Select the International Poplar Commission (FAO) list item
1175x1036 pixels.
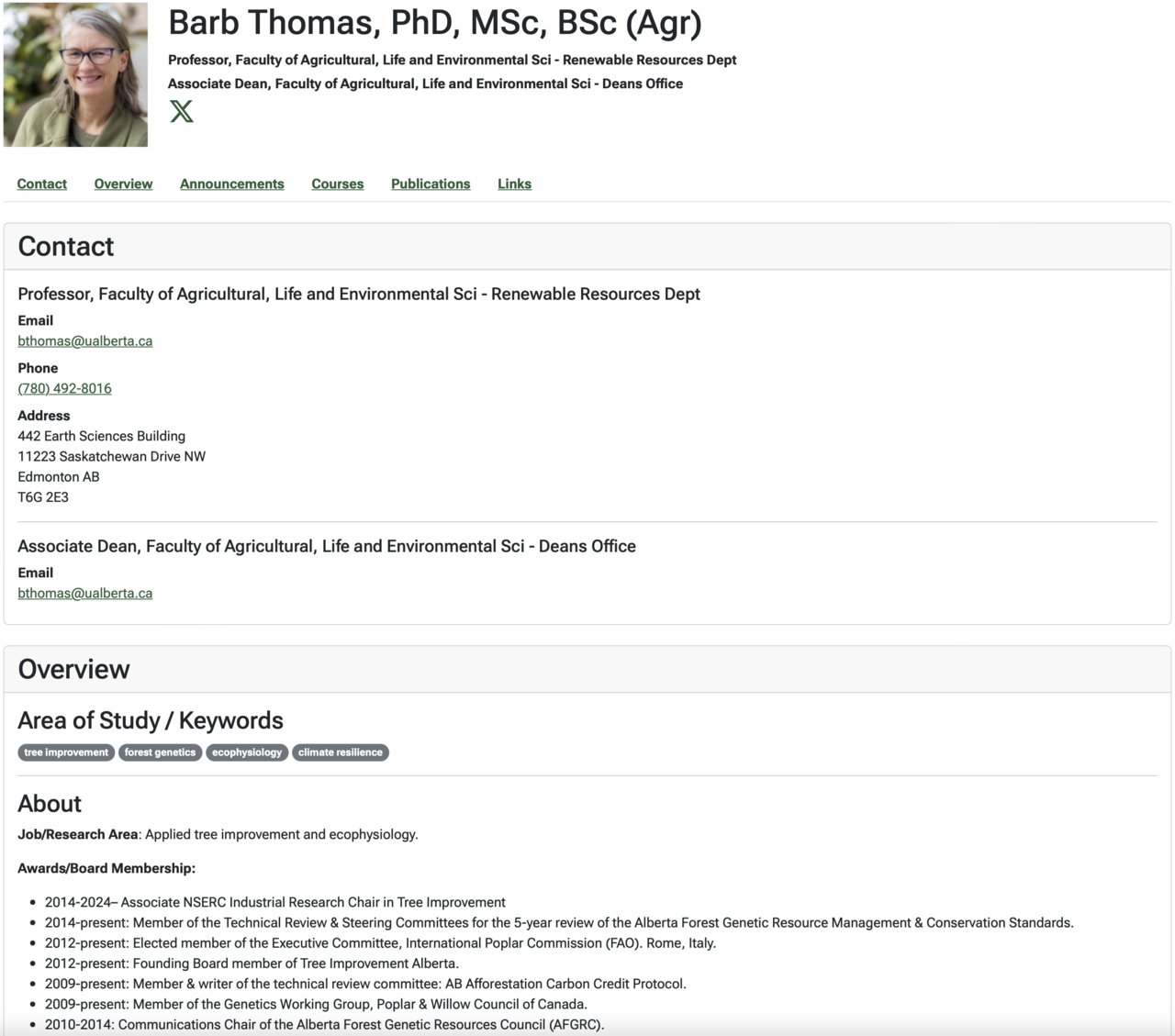pos(380,943)
